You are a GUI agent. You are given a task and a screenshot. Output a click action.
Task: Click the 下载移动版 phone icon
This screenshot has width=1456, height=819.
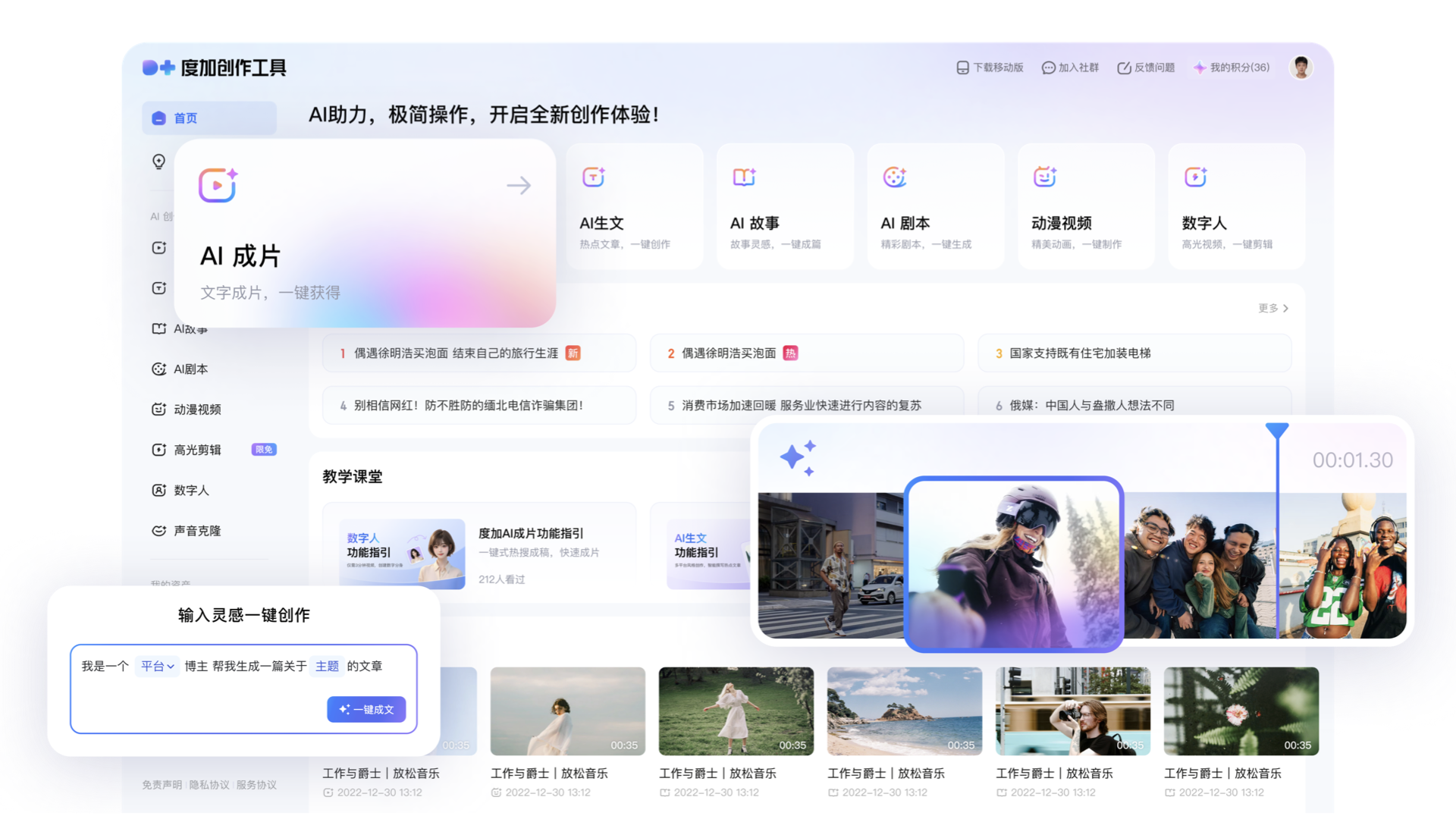(x=962, y=67)
